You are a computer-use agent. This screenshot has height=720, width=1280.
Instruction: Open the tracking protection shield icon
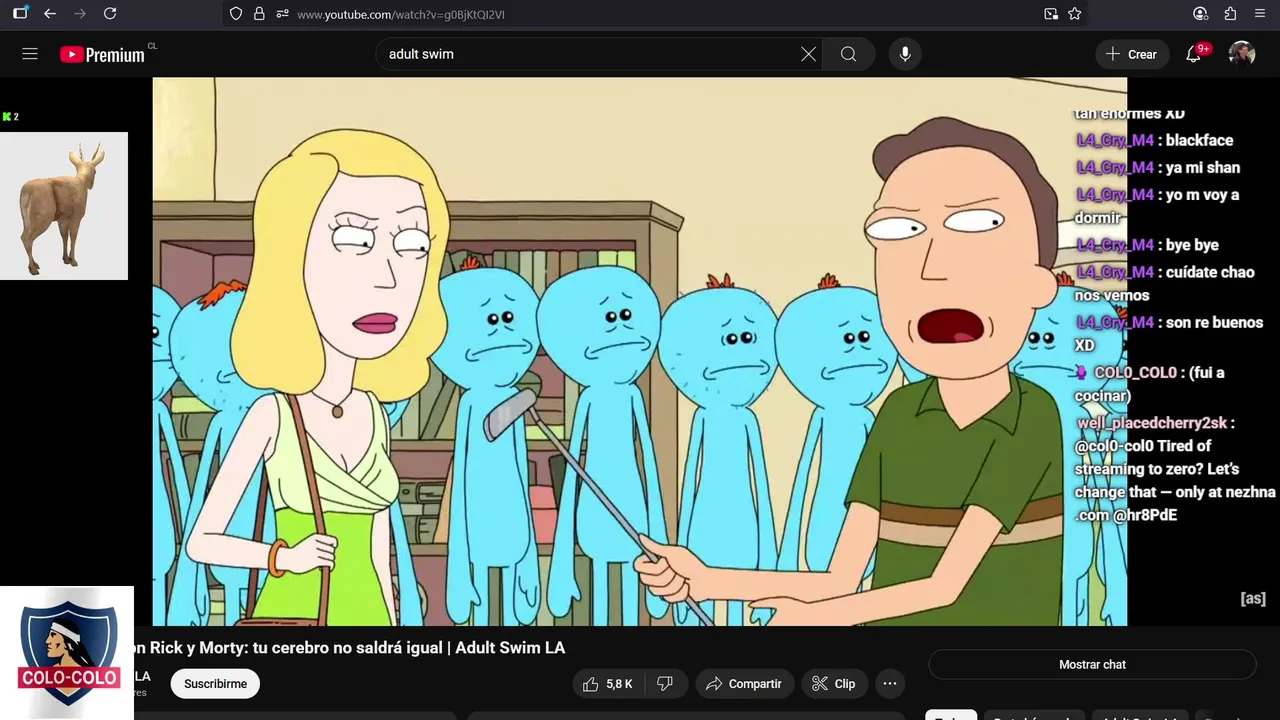pyautogui.click(x=236, y=14)
